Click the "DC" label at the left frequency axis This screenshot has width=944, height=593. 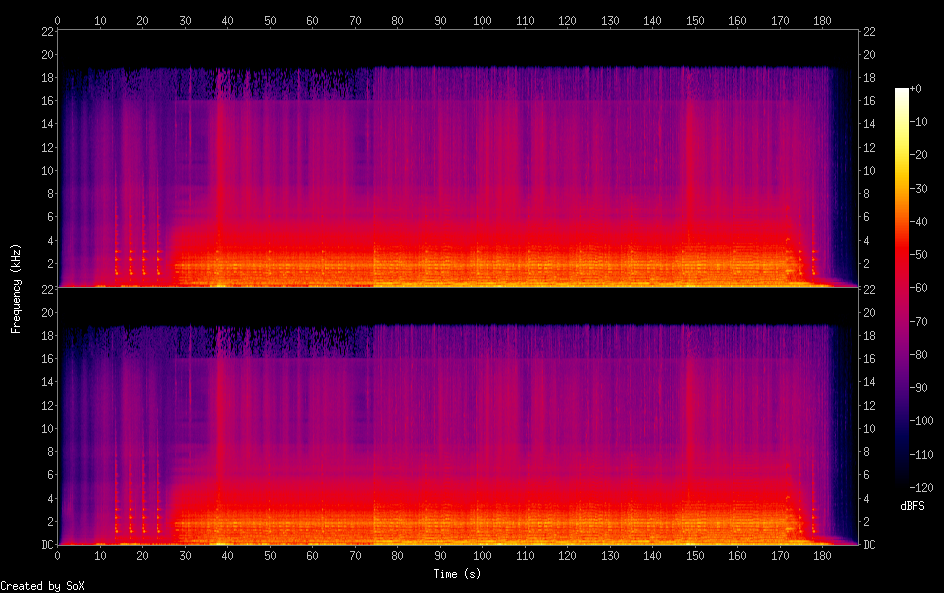click(x=47, y=545)
